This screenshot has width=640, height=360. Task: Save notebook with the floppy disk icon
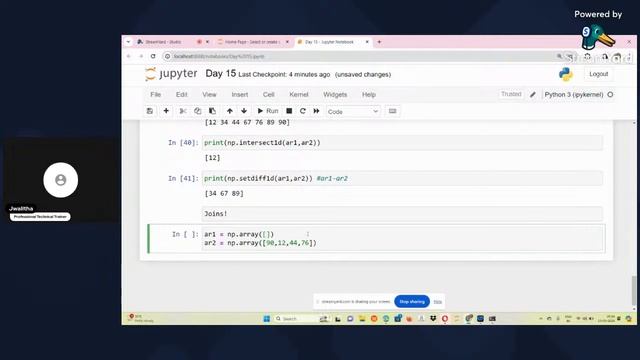pyautogui.click(x=150, y=111)
